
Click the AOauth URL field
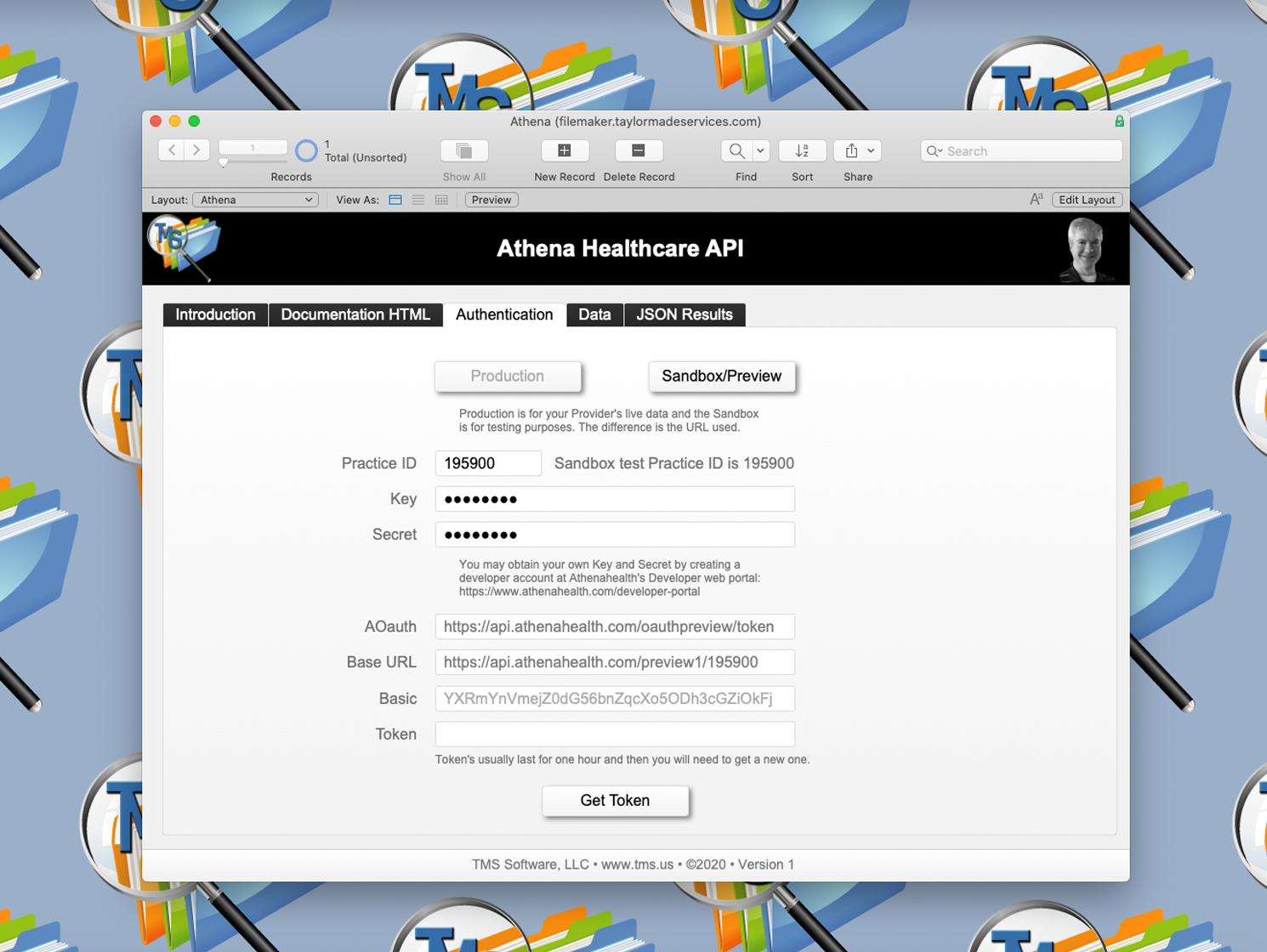point(615,626)
